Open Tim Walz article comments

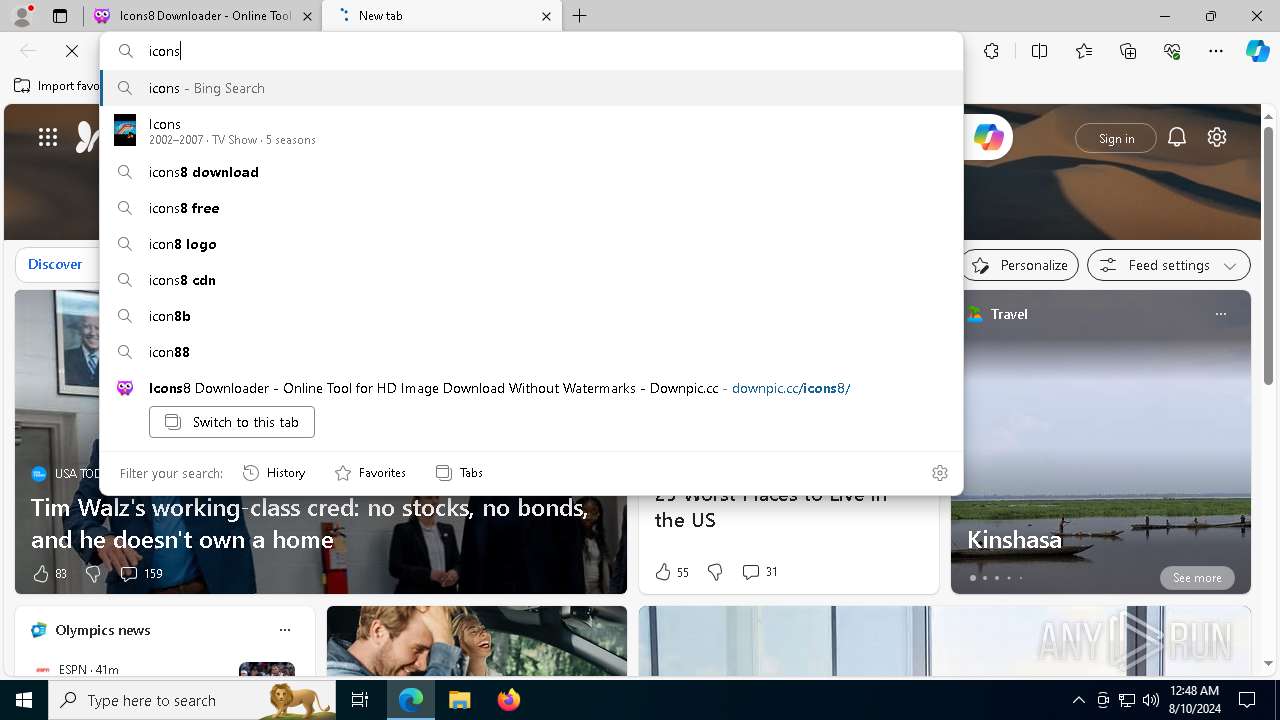point(141,574)
